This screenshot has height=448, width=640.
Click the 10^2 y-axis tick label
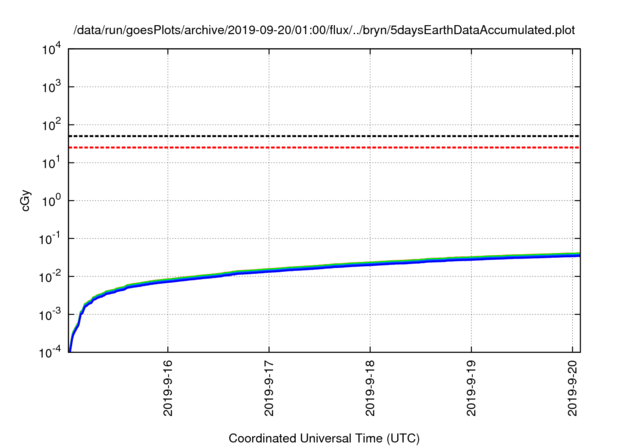tap(52, 125)
